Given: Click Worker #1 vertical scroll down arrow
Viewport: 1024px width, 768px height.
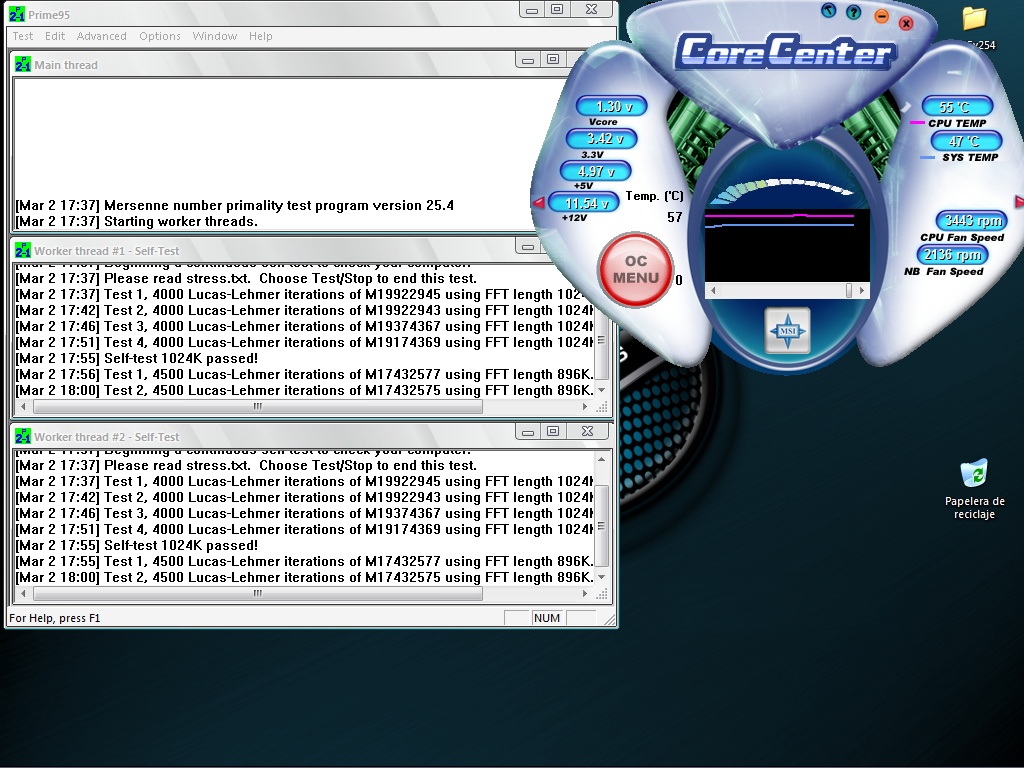Looking at the screenshot, I should tap(601, 390).
